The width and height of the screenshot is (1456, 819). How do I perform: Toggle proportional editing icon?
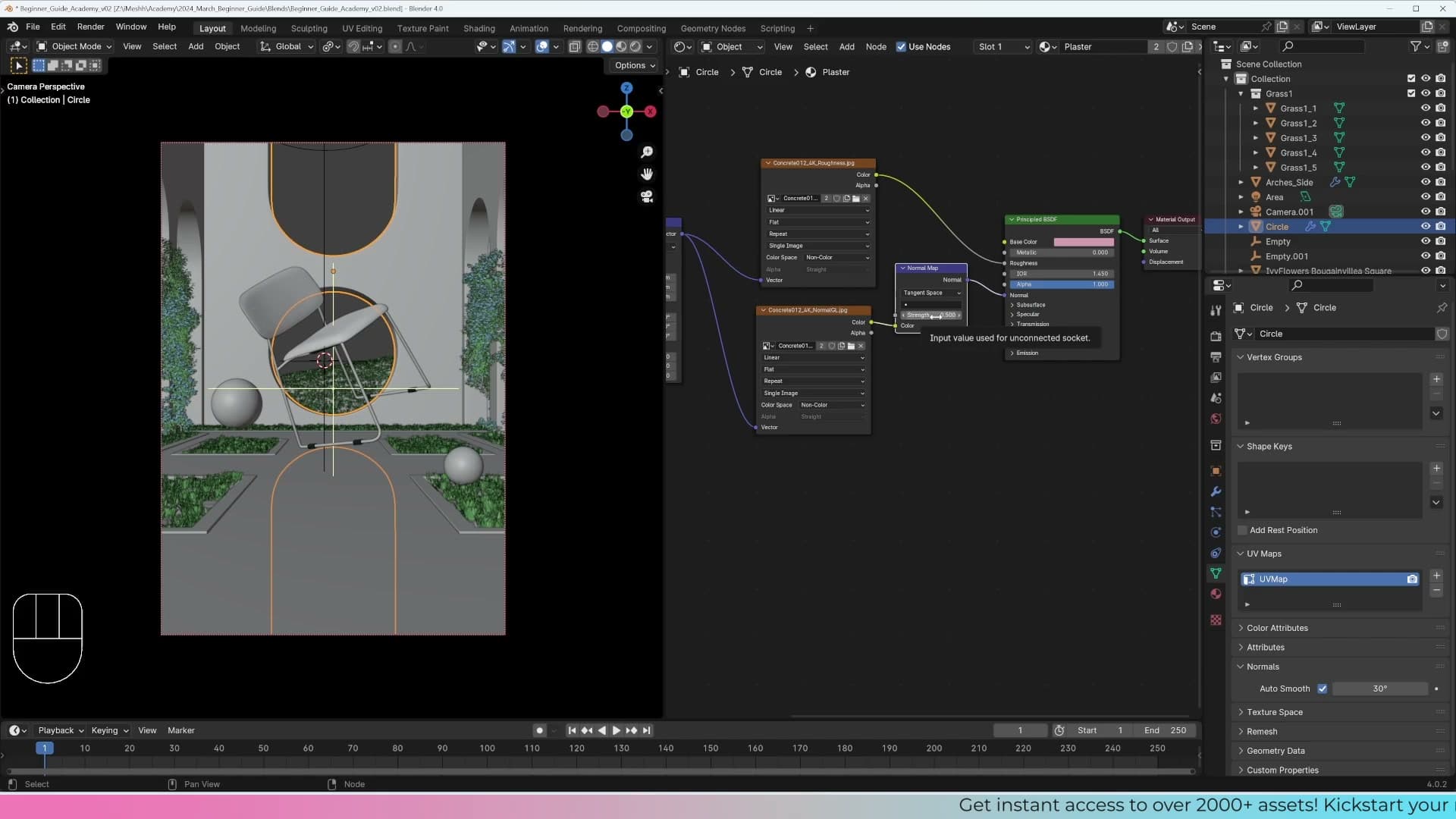(395, 47)
